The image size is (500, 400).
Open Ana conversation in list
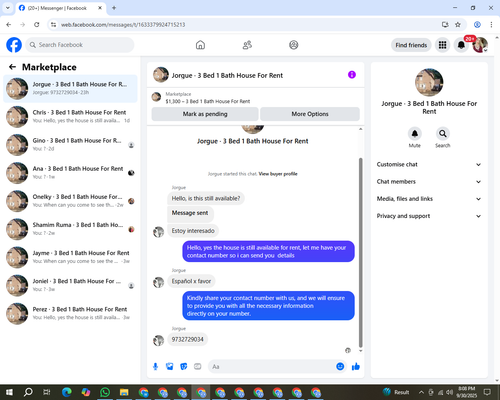(70, 173)
